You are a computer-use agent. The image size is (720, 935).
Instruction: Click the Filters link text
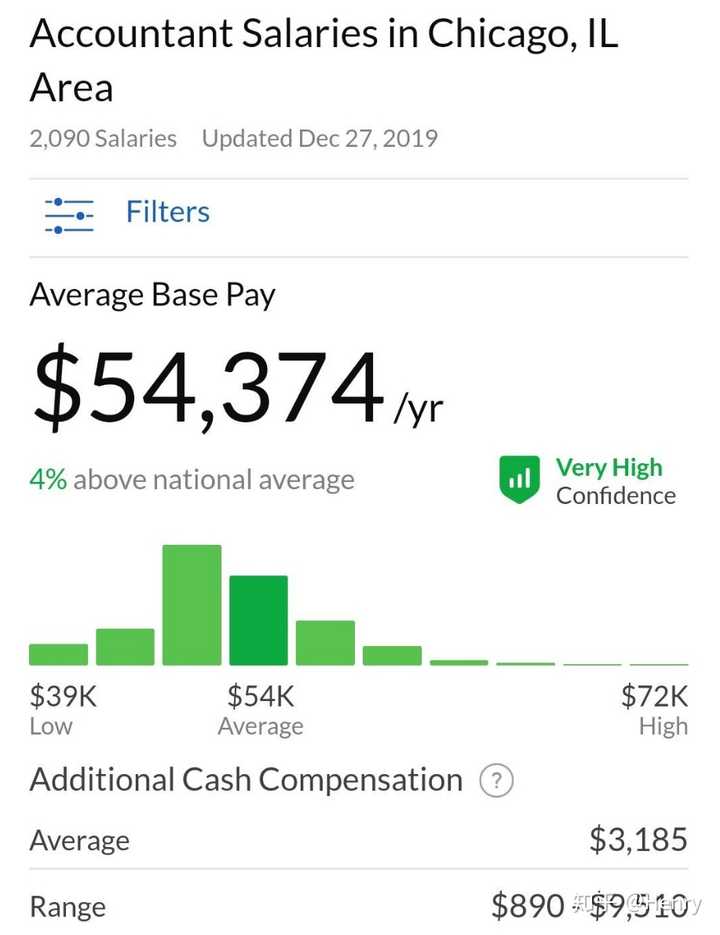(168, 212)
